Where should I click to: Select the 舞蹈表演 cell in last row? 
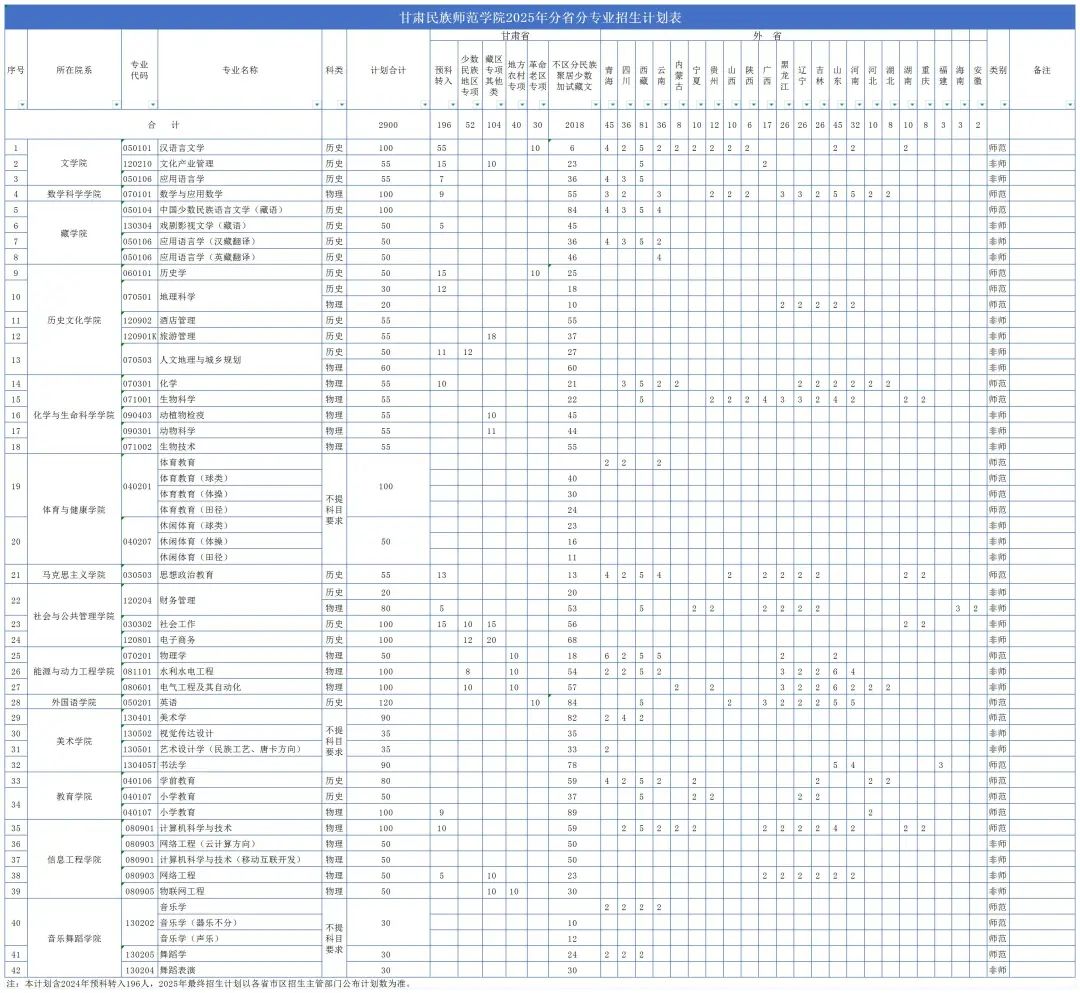click(x=239, y=970)
